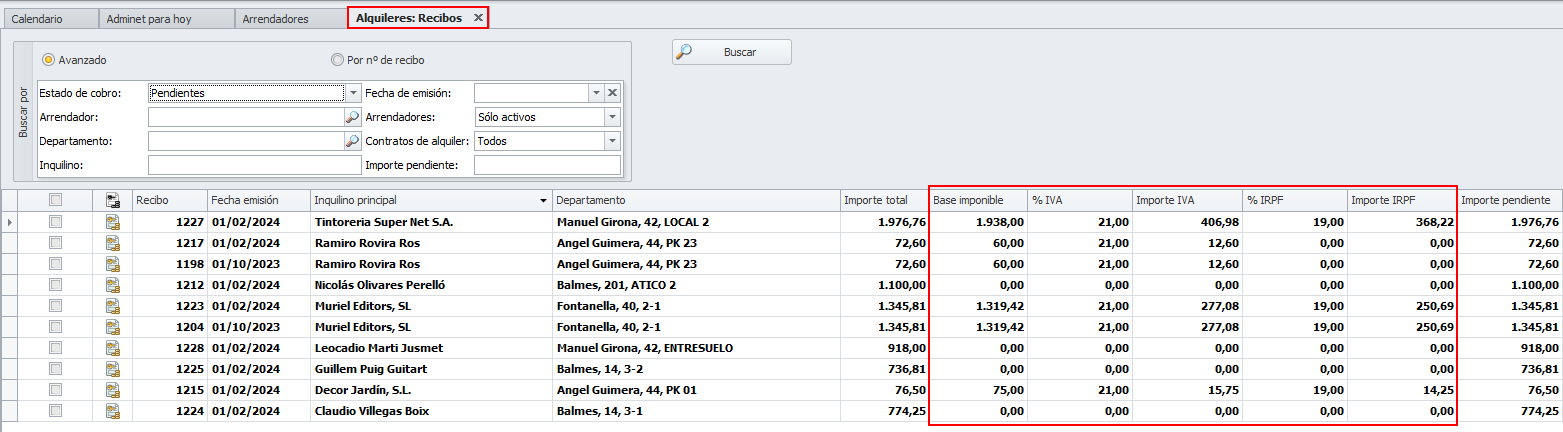Sort by the Fecha emisión column header

coord(258,200)
